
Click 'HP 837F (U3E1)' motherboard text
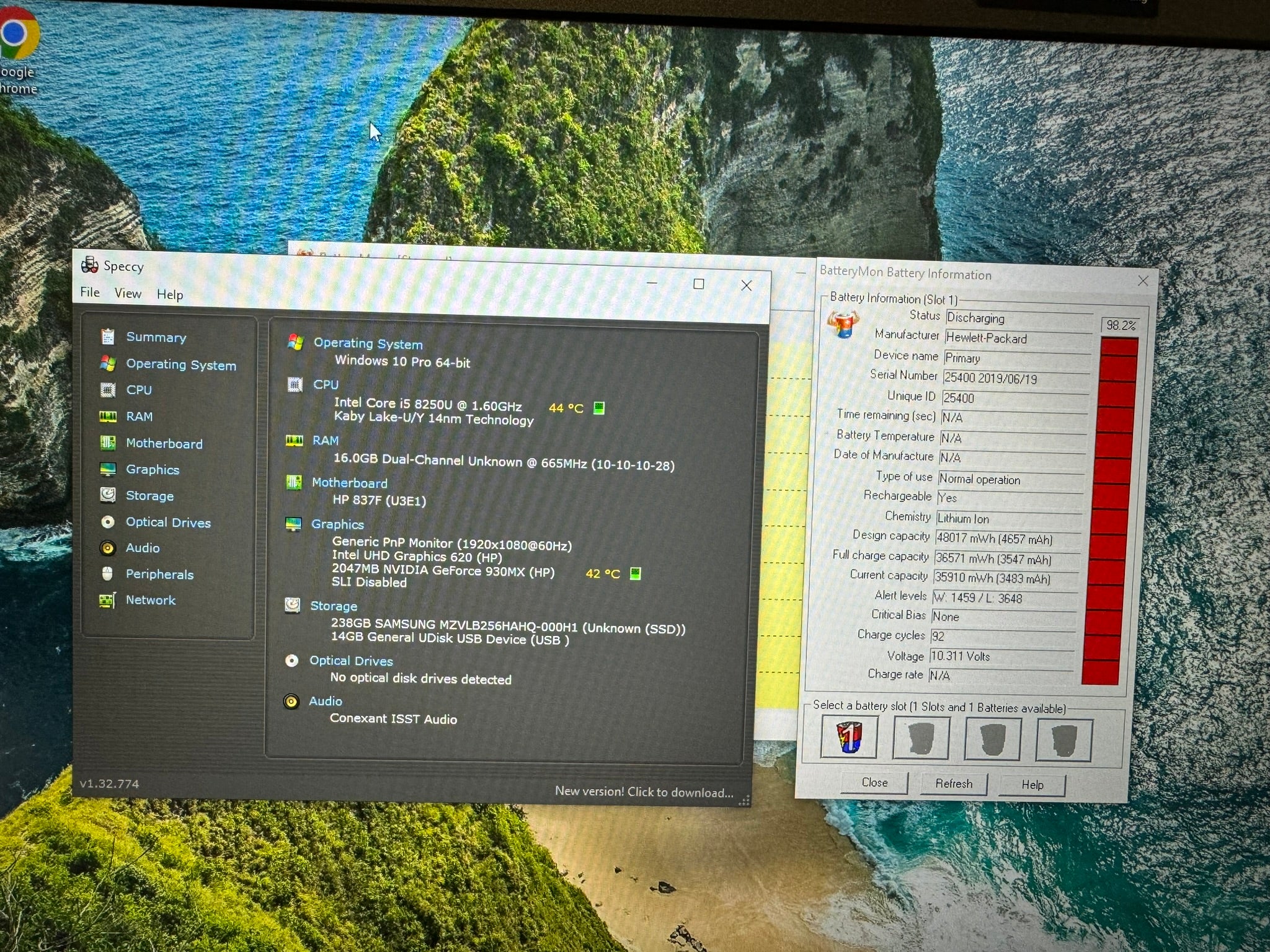coord(380,500)
